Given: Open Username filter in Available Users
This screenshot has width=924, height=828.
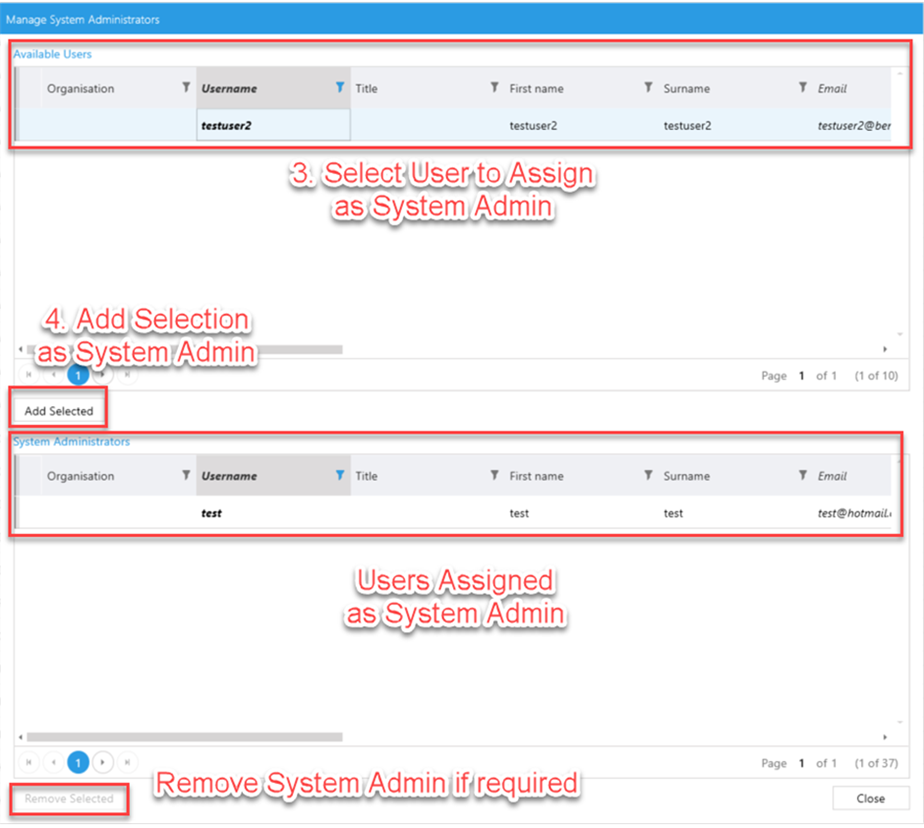Looking at the screenshot, I should click(340, 87).
